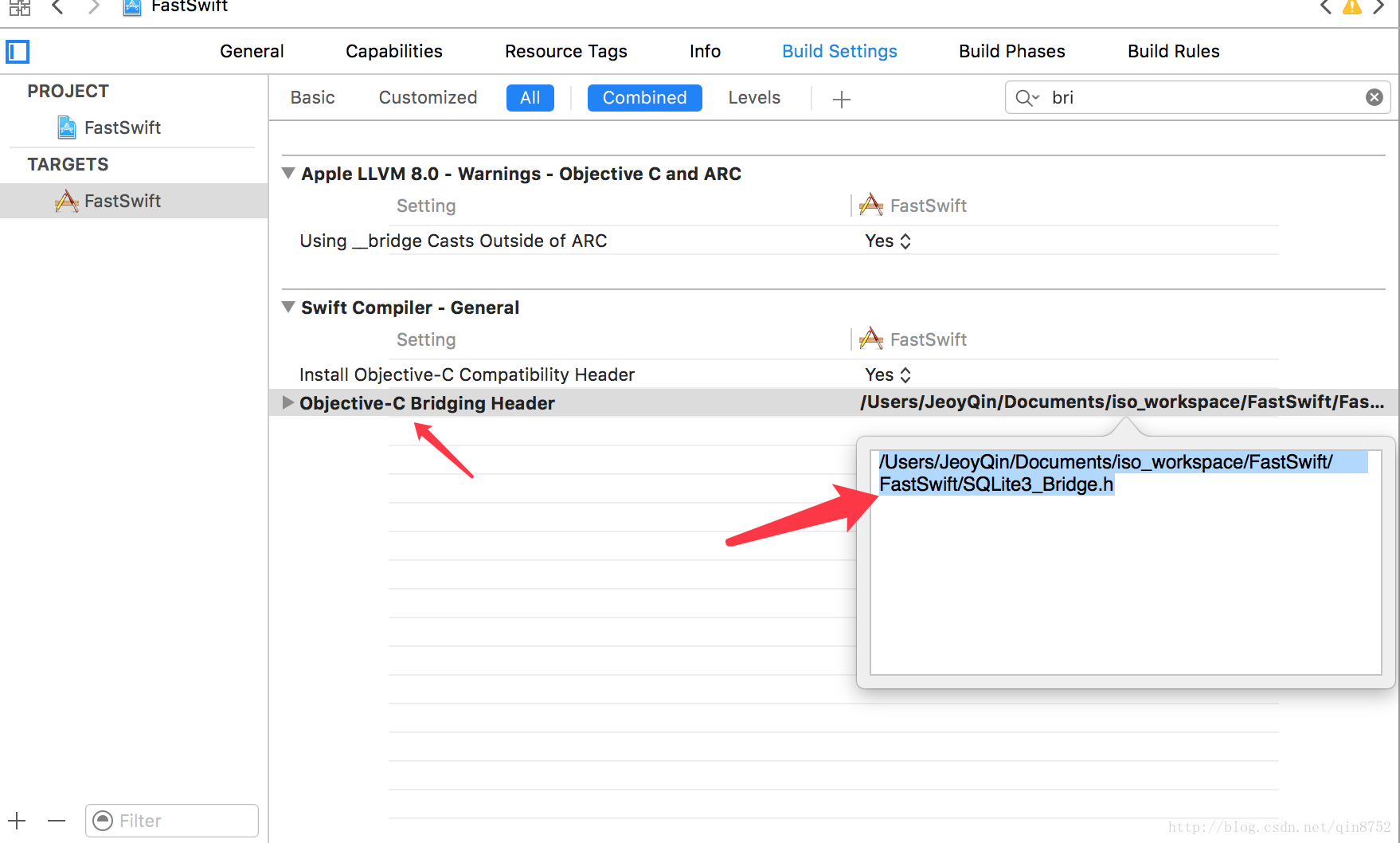The height and width of the screenshot is (843, 1400).
Task: Jump to the next issue arrow
Action: (1378, 7)
